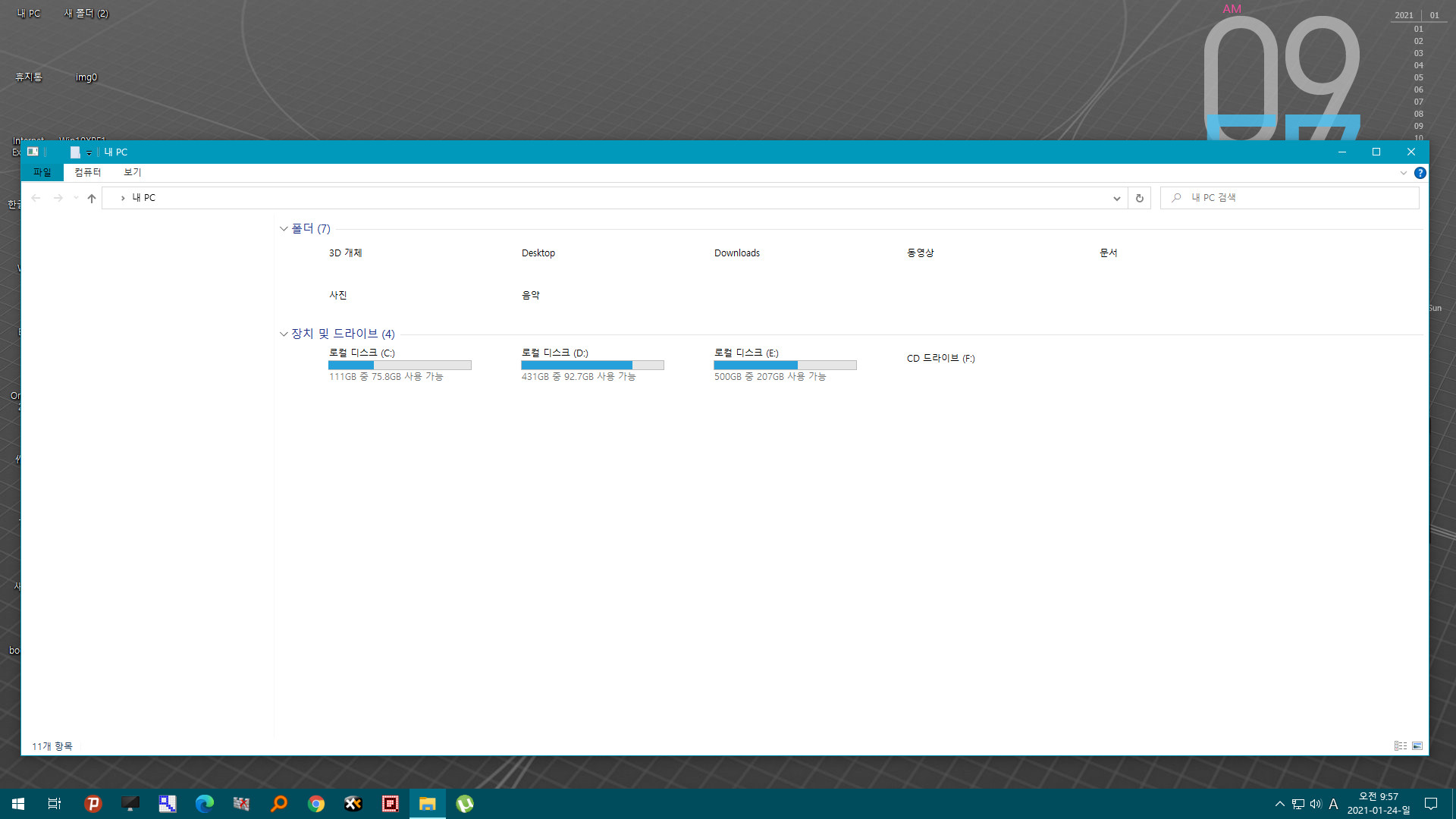Open the black X icon app on taskbar

coord(353,804)
